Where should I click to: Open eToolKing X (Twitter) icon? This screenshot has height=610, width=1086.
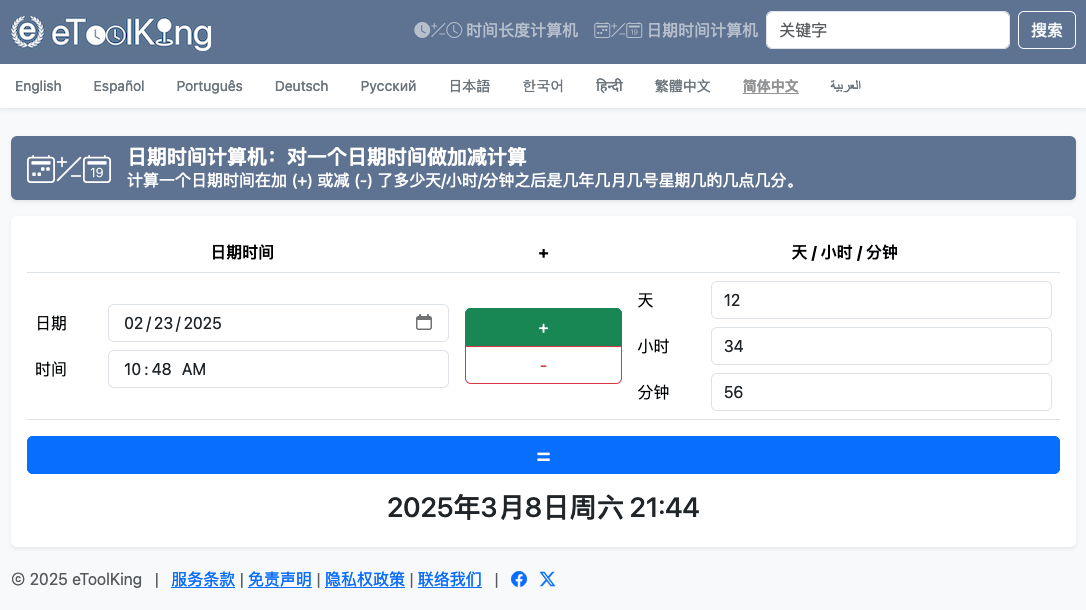547,579
